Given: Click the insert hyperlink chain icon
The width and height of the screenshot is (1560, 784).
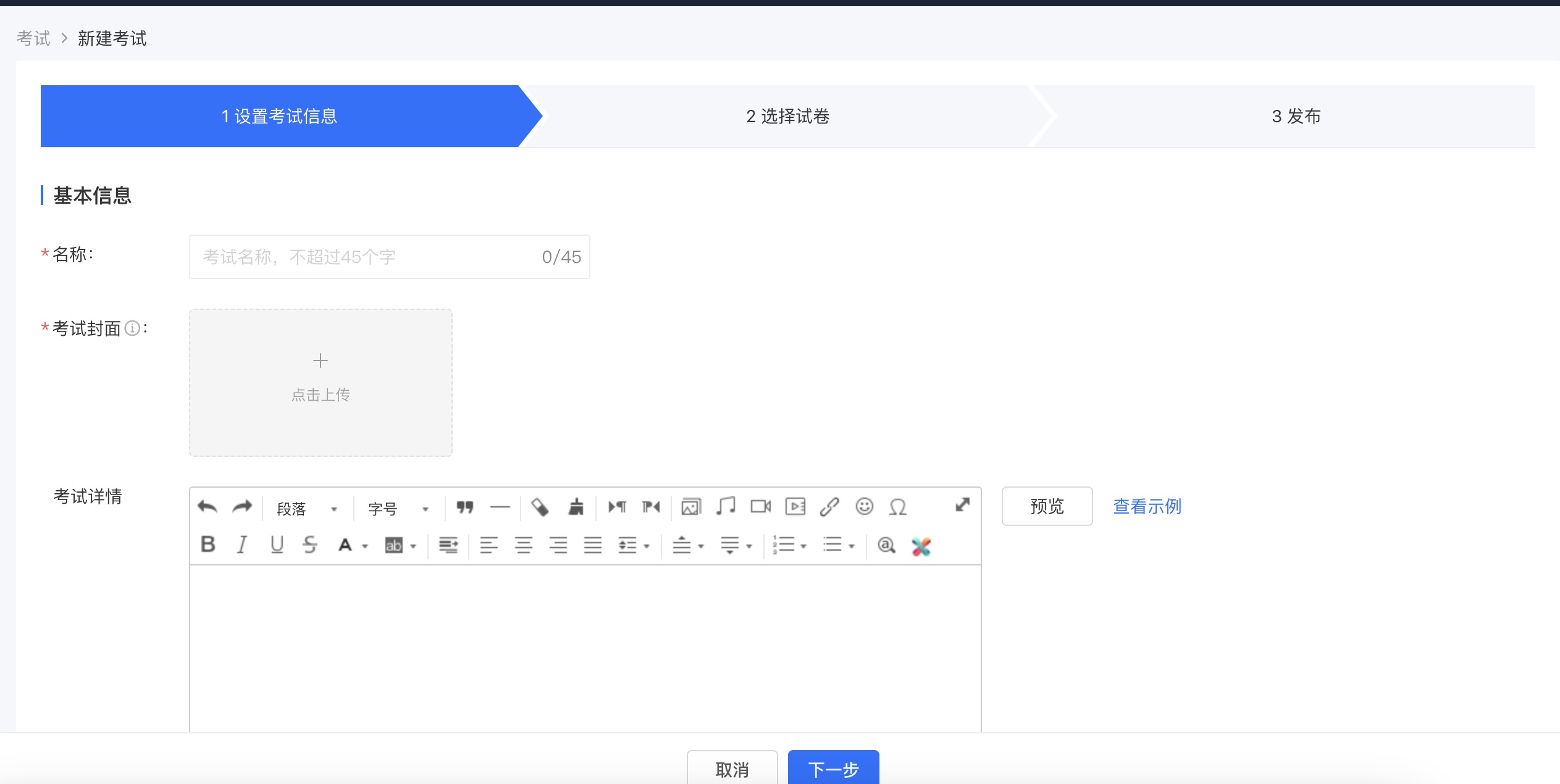Looking at the screenshot, I should (829, 507).
